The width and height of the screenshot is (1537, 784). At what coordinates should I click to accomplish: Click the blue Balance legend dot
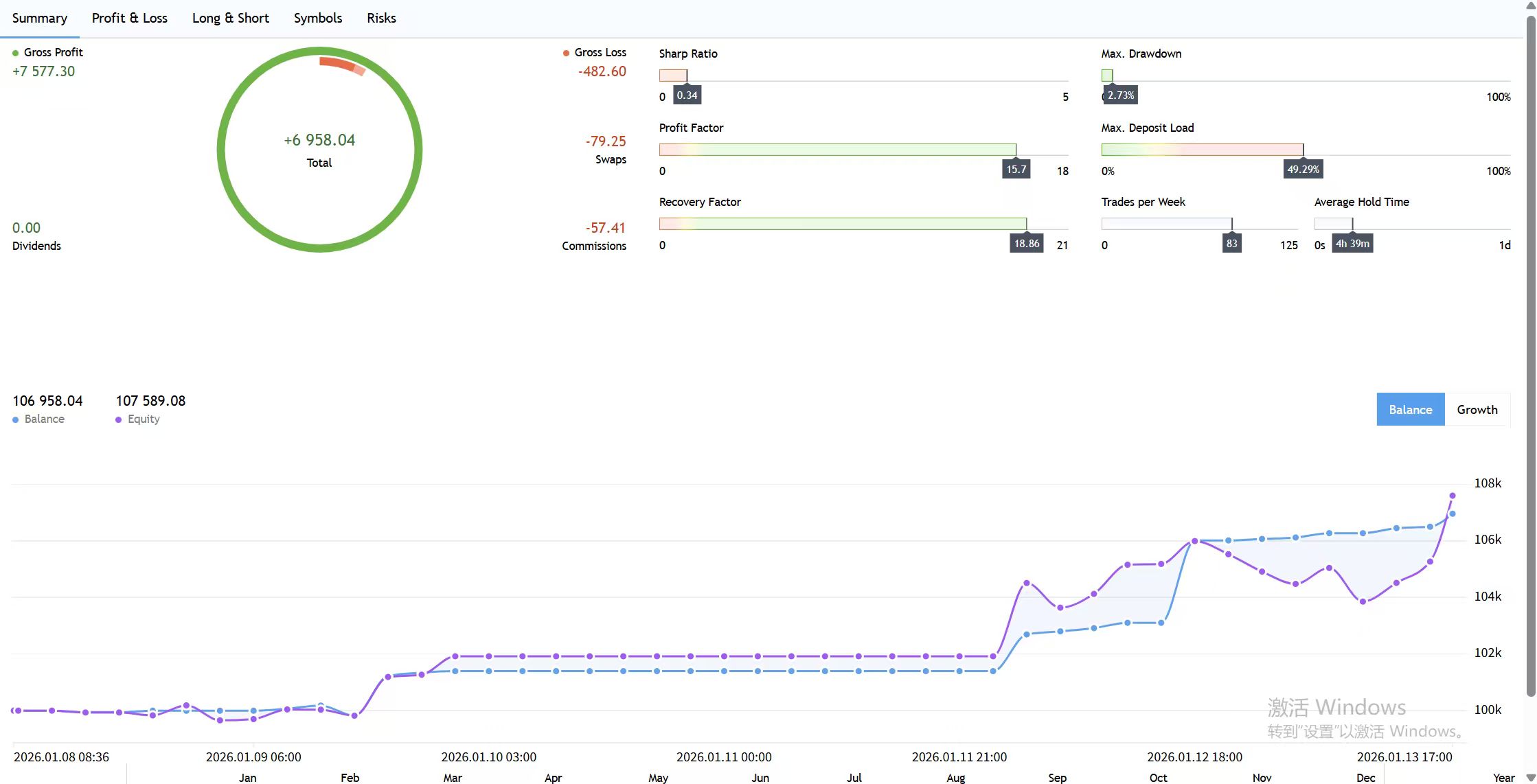(16, 419)
